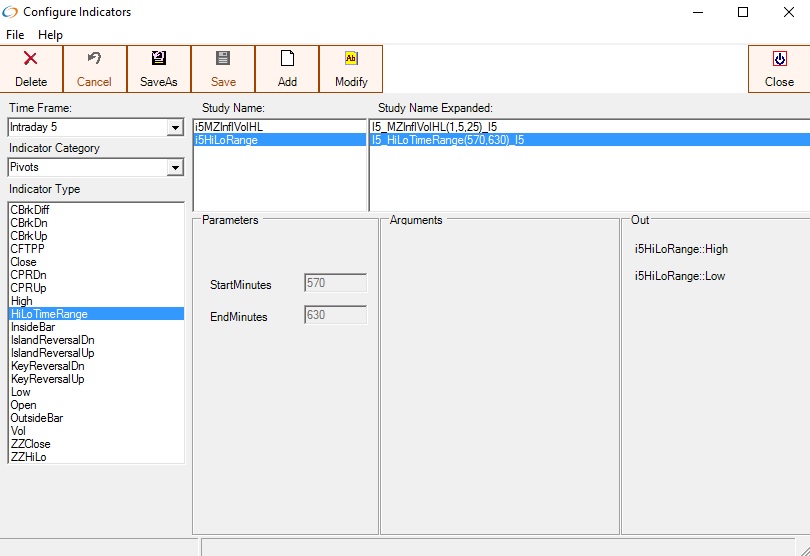The height and width of the screenshot is (556, 810).
Task: Click the Save floppy disk icon
Action: 223,59
